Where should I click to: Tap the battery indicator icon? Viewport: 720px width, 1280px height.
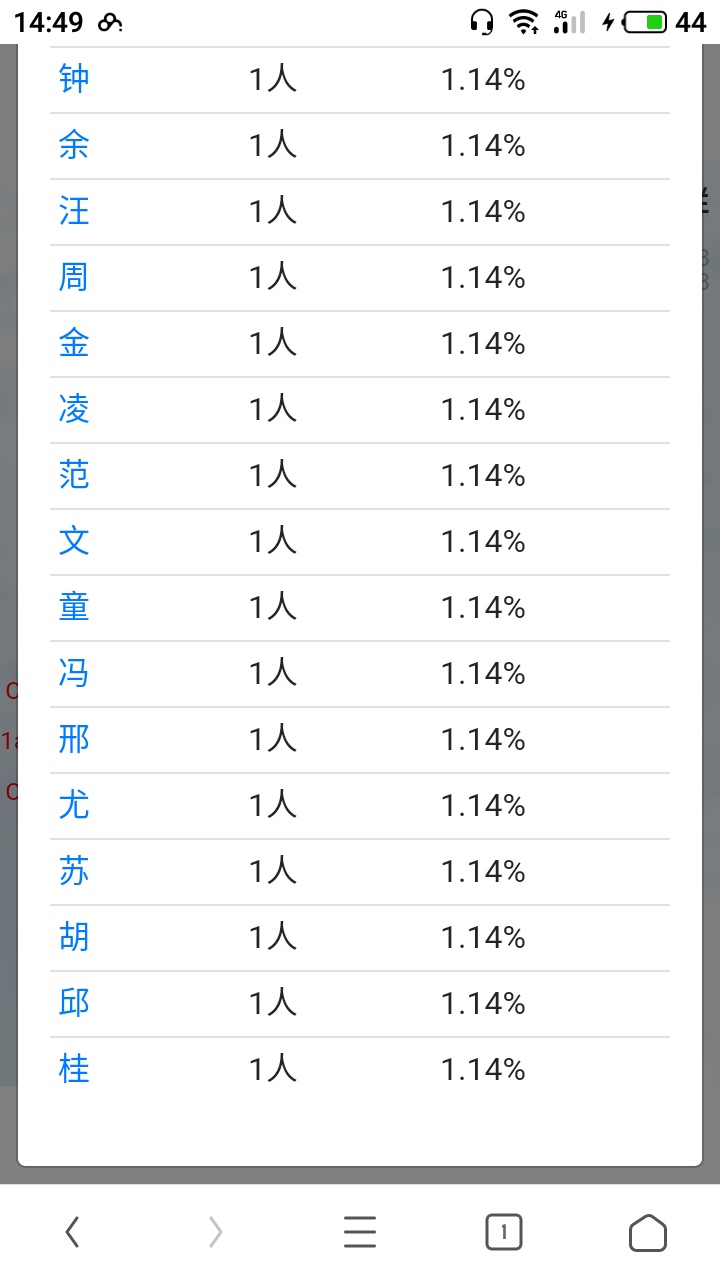click(x=646, y=22)
